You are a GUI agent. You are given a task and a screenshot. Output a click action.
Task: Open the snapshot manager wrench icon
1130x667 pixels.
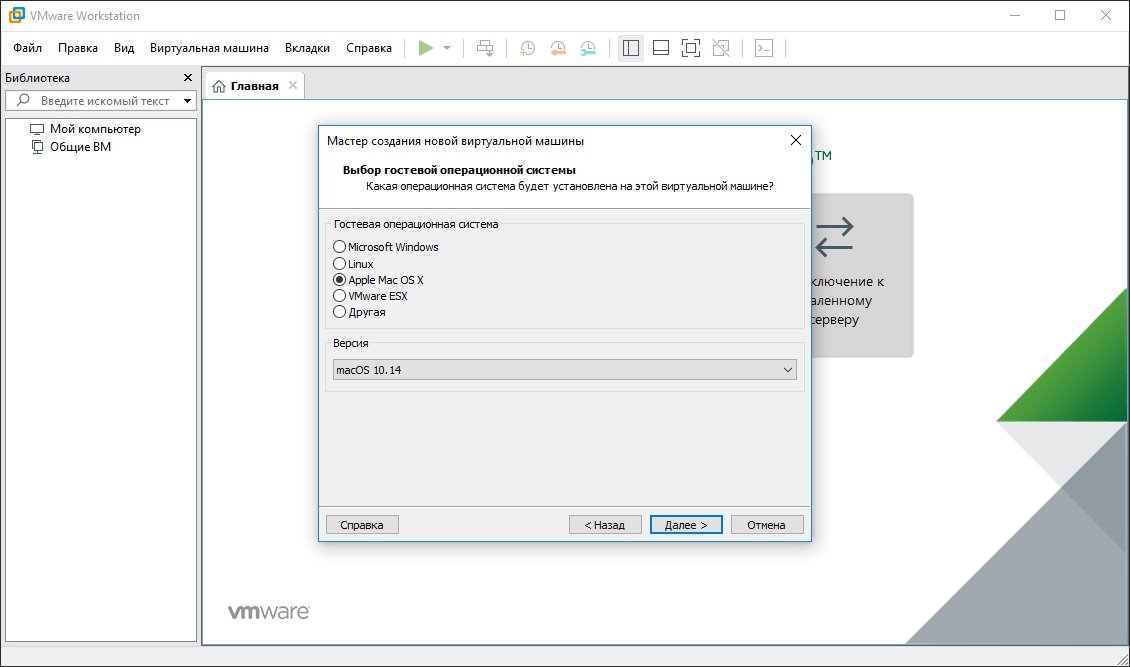pyautogui.click(x=589, y=48)
